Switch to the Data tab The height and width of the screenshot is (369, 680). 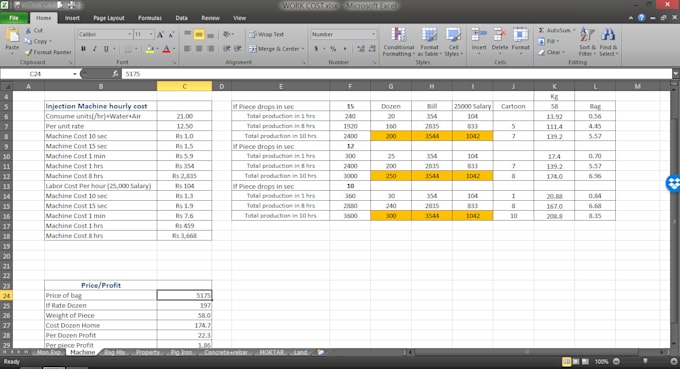click(181, 18)
